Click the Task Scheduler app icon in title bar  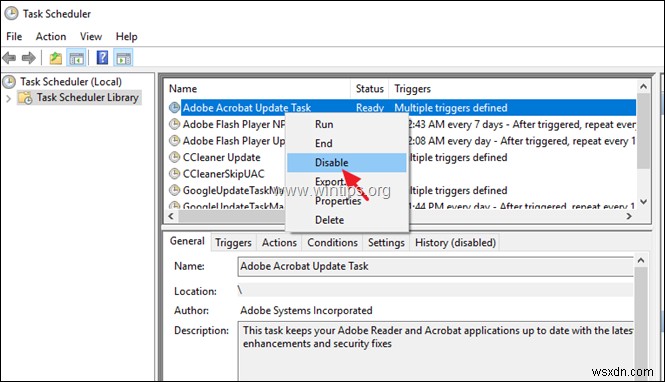pos(11,14)
